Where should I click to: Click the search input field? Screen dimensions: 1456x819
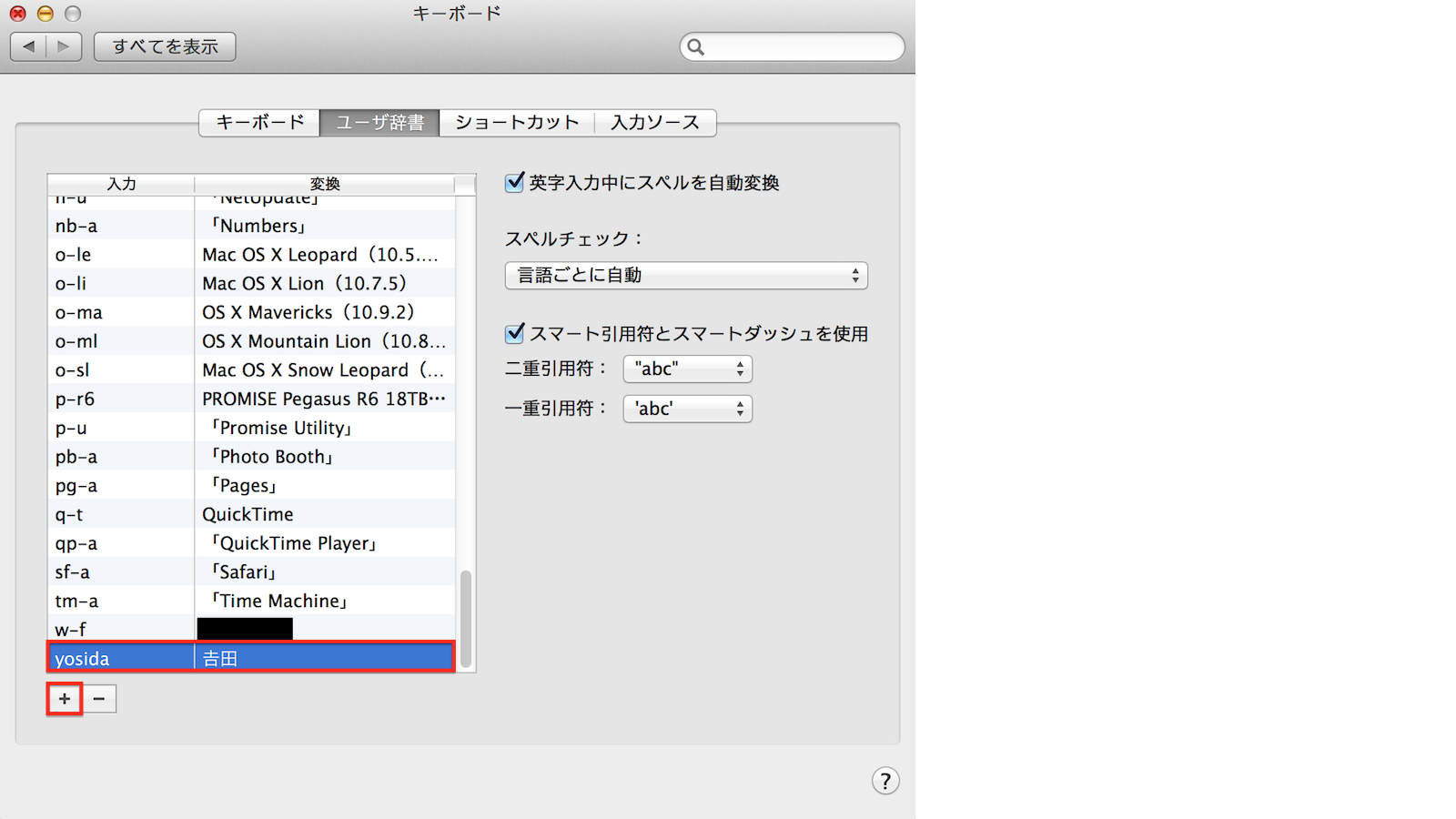pos(793,47)
